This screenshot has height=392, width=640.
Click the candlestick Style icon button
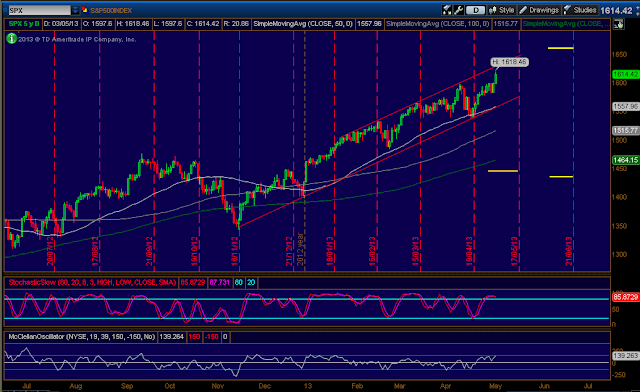502,10
